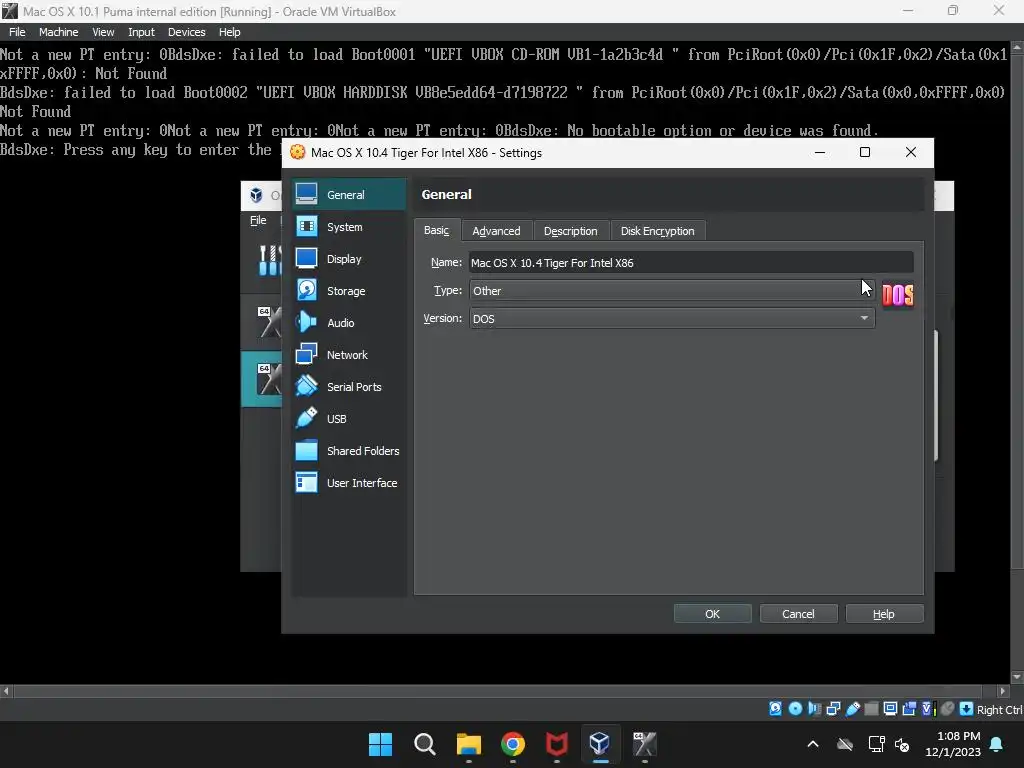Click the Help button in Settings
The width and height of the screenshot is (1024, 768).
tap(884, 614)
